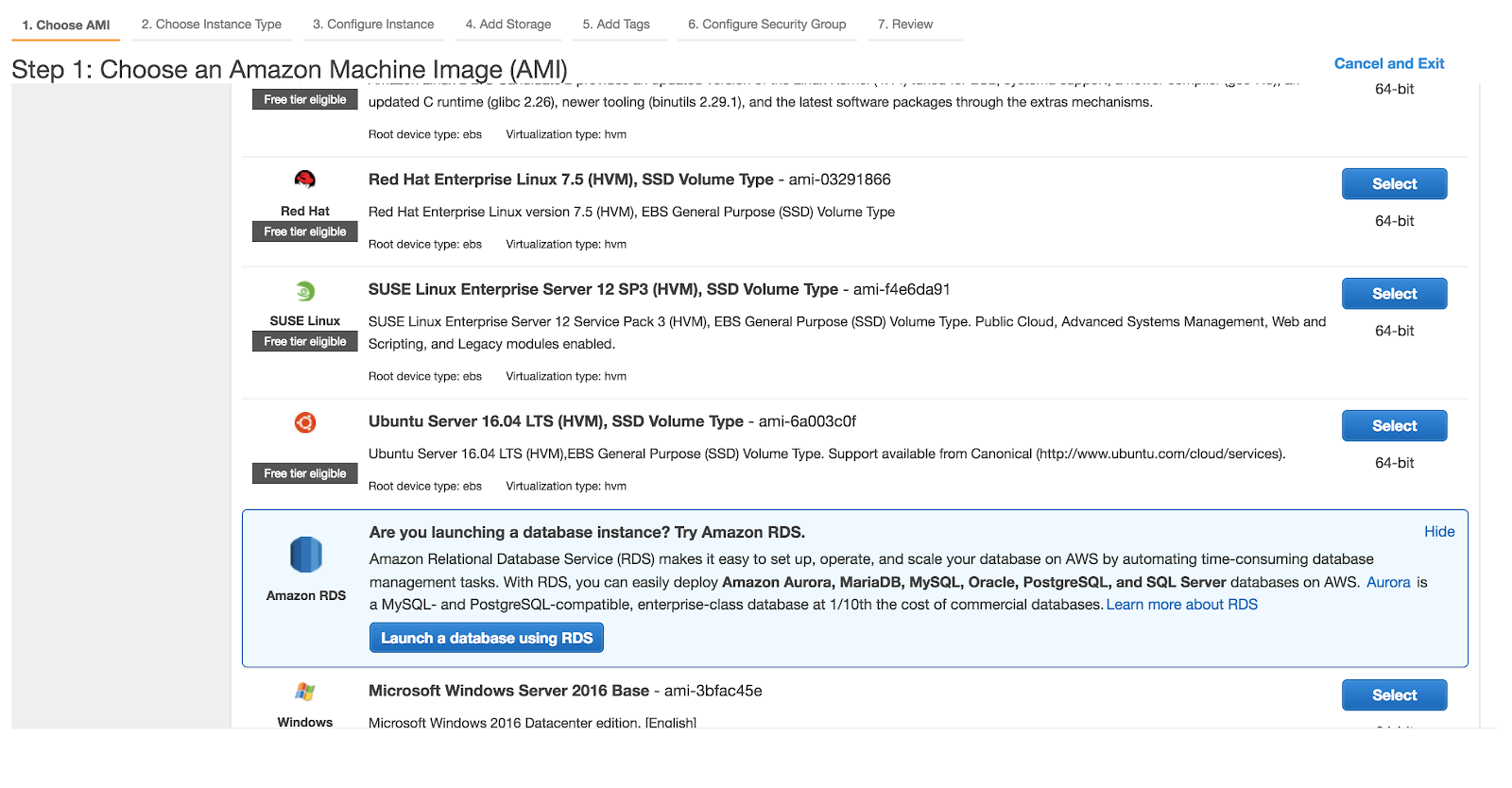Click the Ubuntu logo icon
This screenshot has height=788, width=1512.
(304, 422)
